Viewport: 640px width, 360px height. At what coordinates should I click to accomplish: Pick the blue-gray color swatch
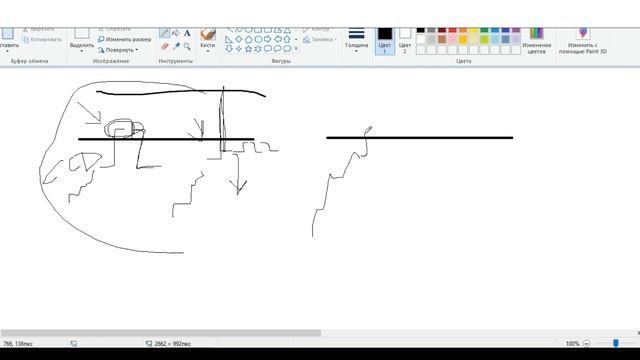tap(506, 39)
